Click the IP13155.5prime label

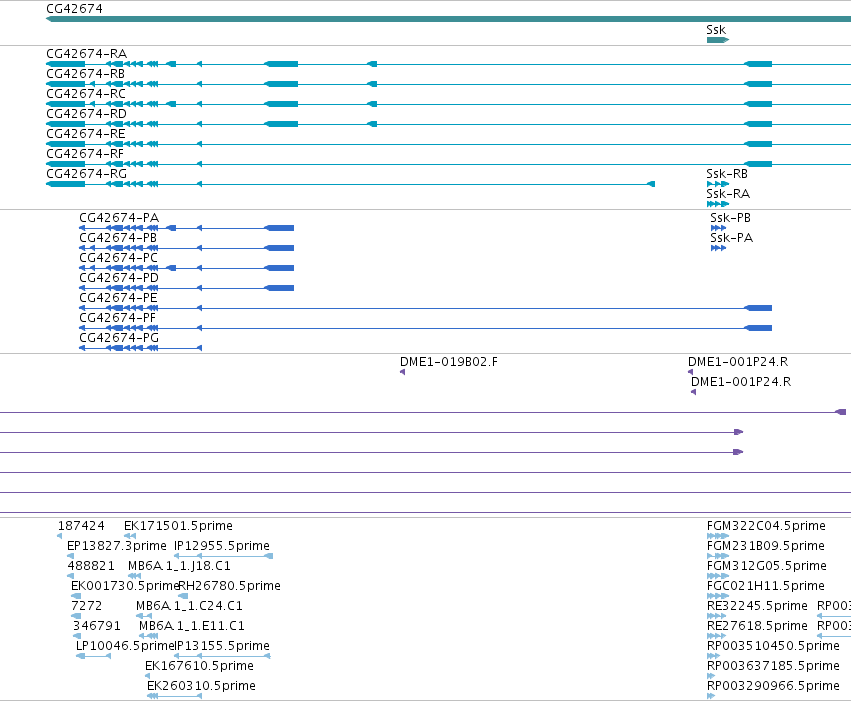coord(222,646)
